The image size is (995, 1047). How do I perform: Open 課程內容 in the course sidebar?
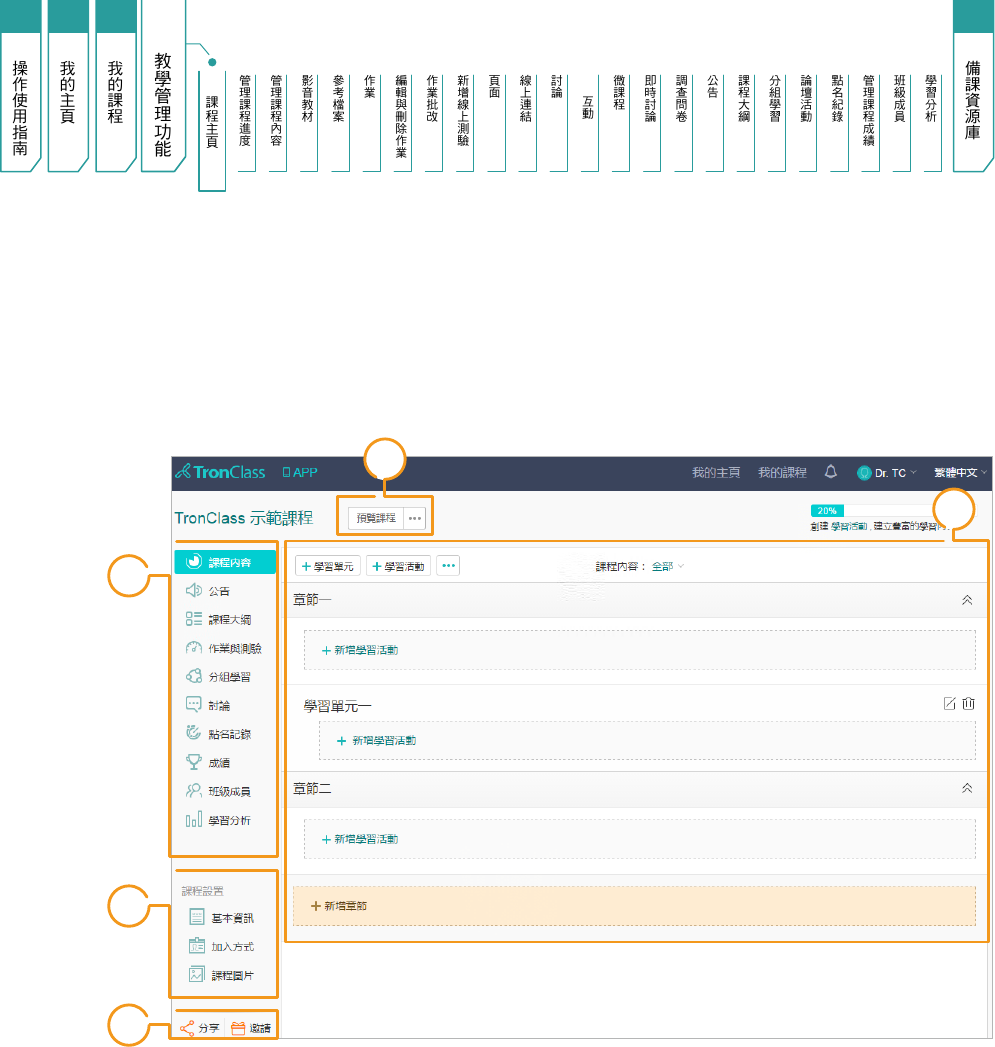tap(225, 562)
